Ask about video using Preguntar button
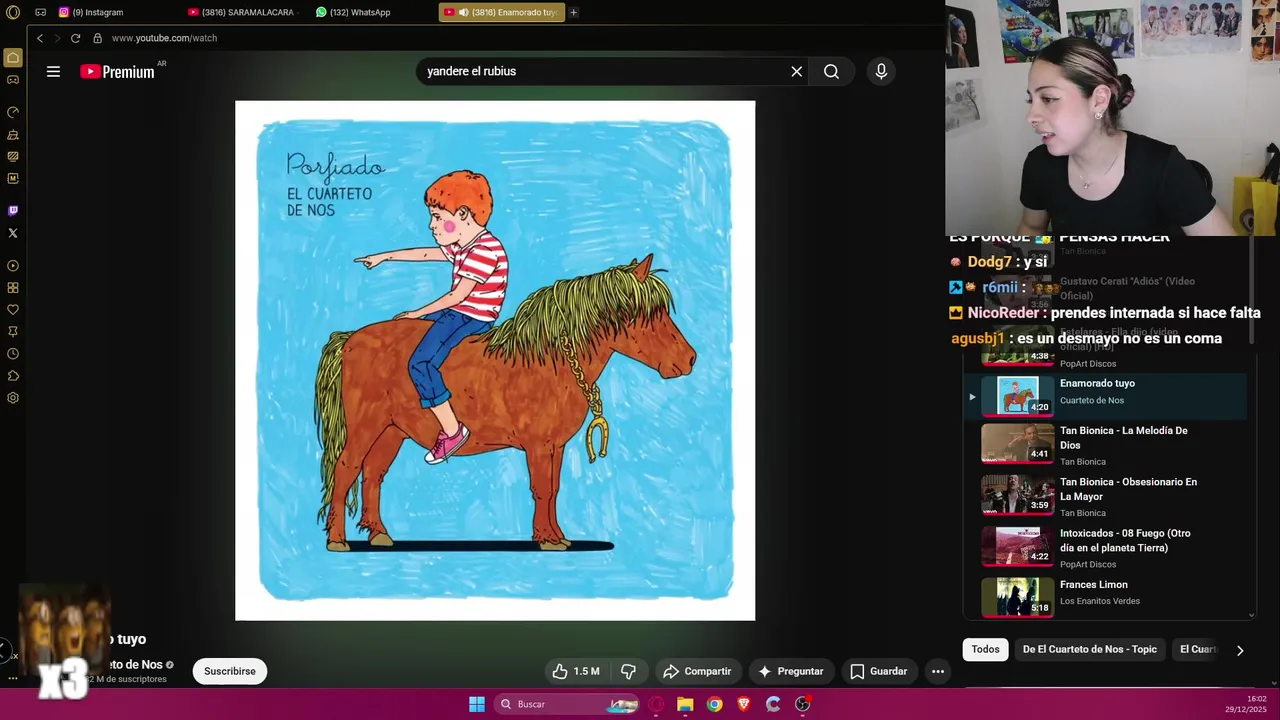Image resolution: width=1280 pixels, height=720 pixels. (x=791, y=671)
